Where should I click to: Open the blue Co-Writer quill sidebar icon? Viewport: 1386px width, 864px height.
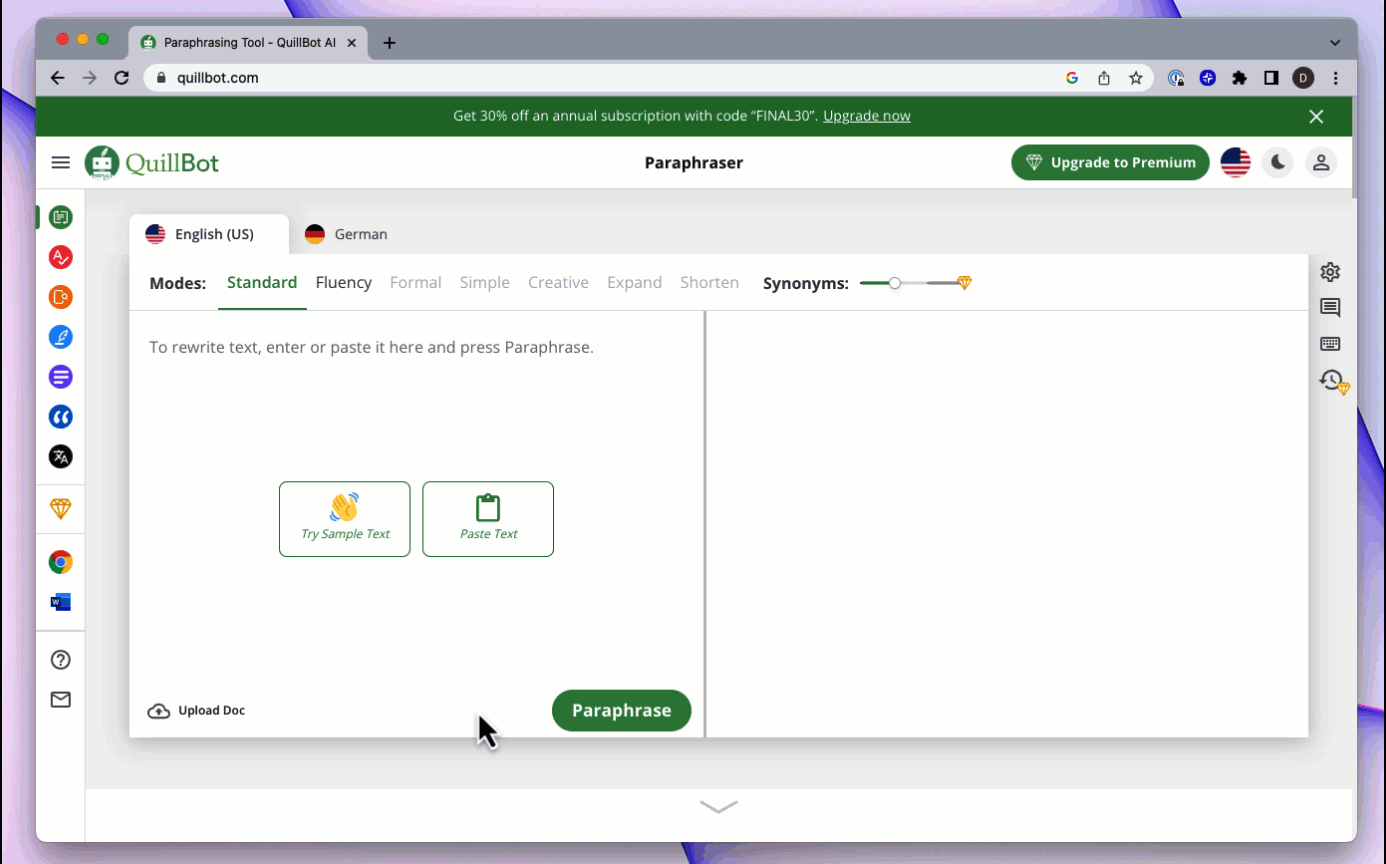61,337
